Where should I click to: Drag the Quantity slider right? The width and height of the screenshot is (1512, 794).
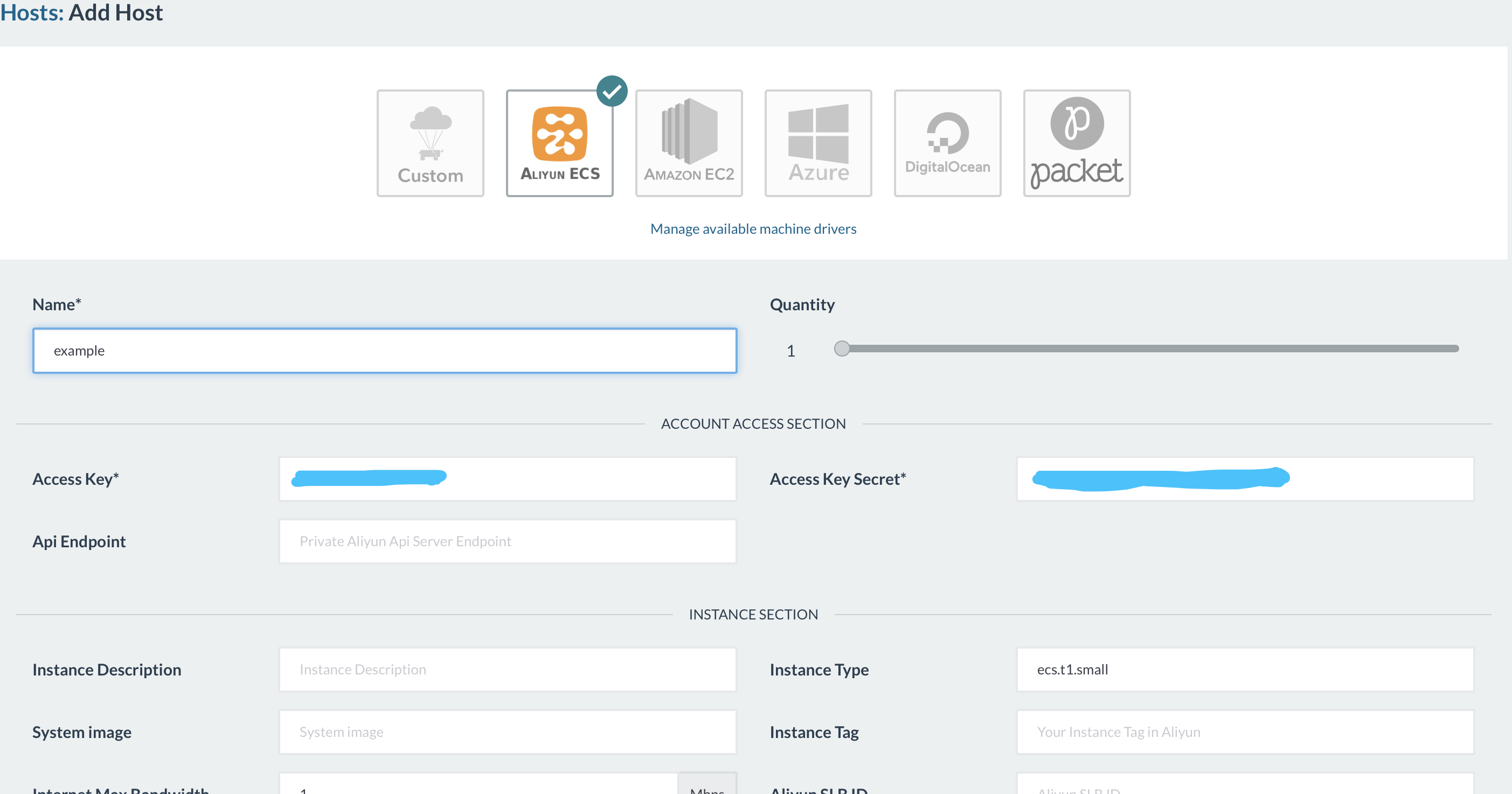coord(843,348)
